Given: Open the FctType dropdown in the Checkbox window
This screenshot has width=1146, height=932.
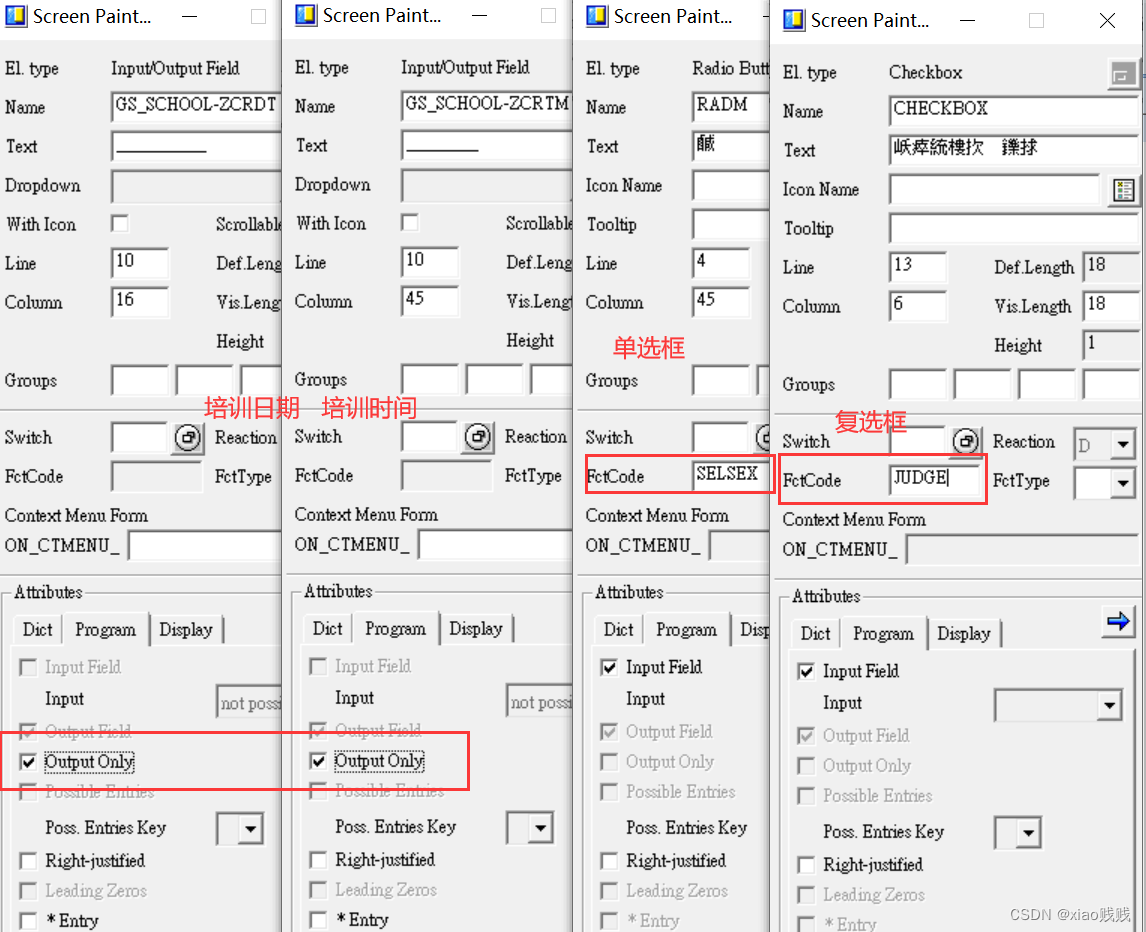Looking at the screenshot, I should [x=1104, y=483].
